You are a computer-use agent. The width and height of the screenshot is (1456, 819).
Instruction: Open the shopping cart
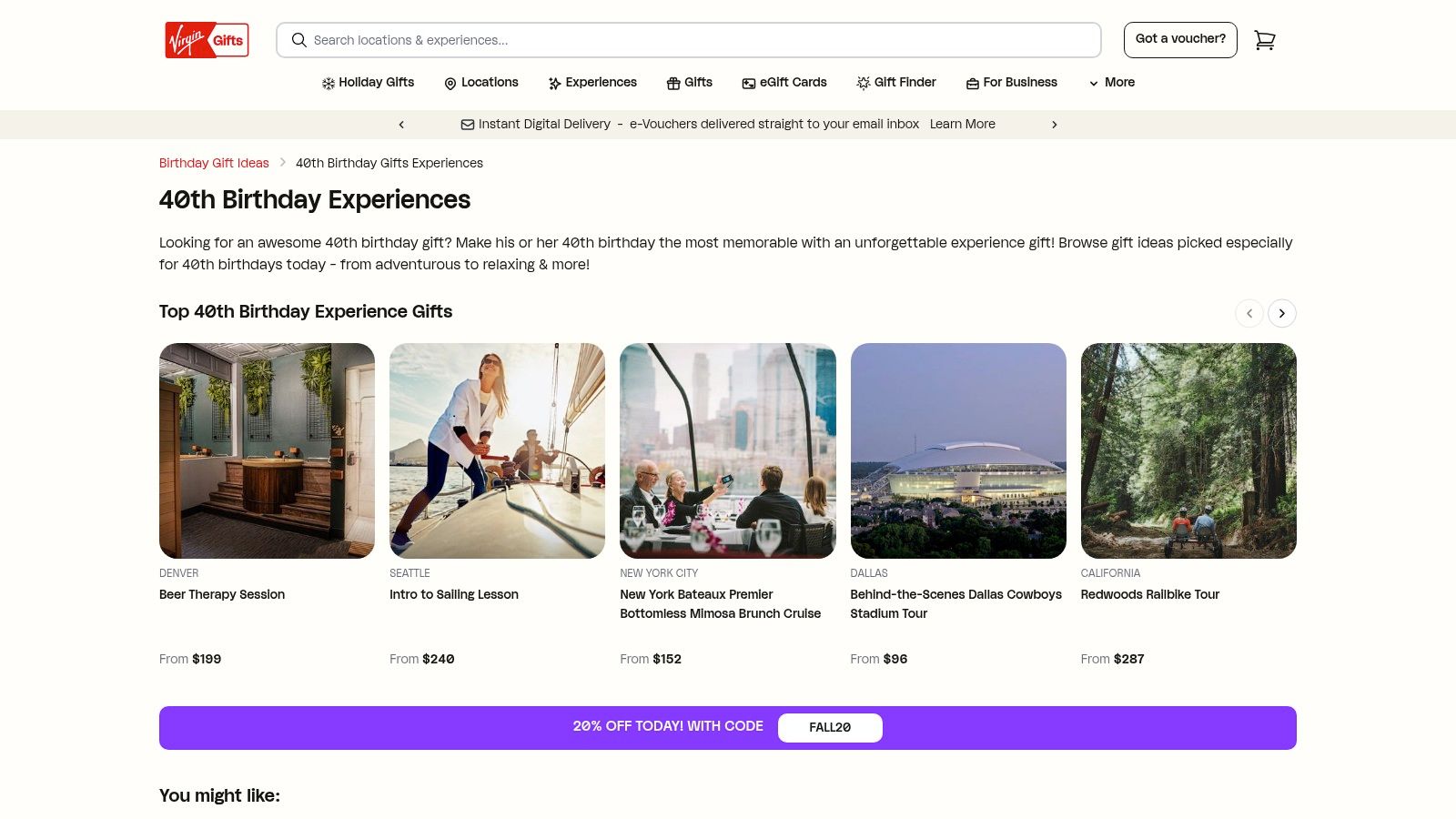tap(1264, 40)
